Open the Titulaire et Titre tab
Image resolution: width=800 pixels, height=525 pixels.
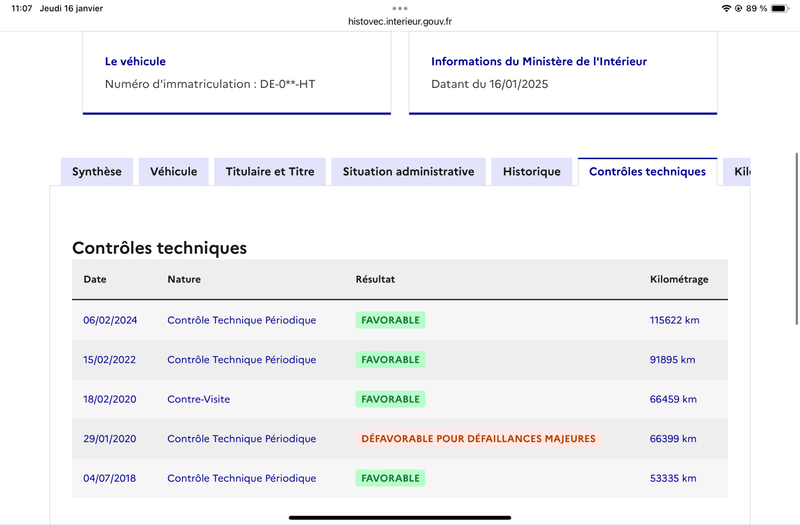[270, 171]
